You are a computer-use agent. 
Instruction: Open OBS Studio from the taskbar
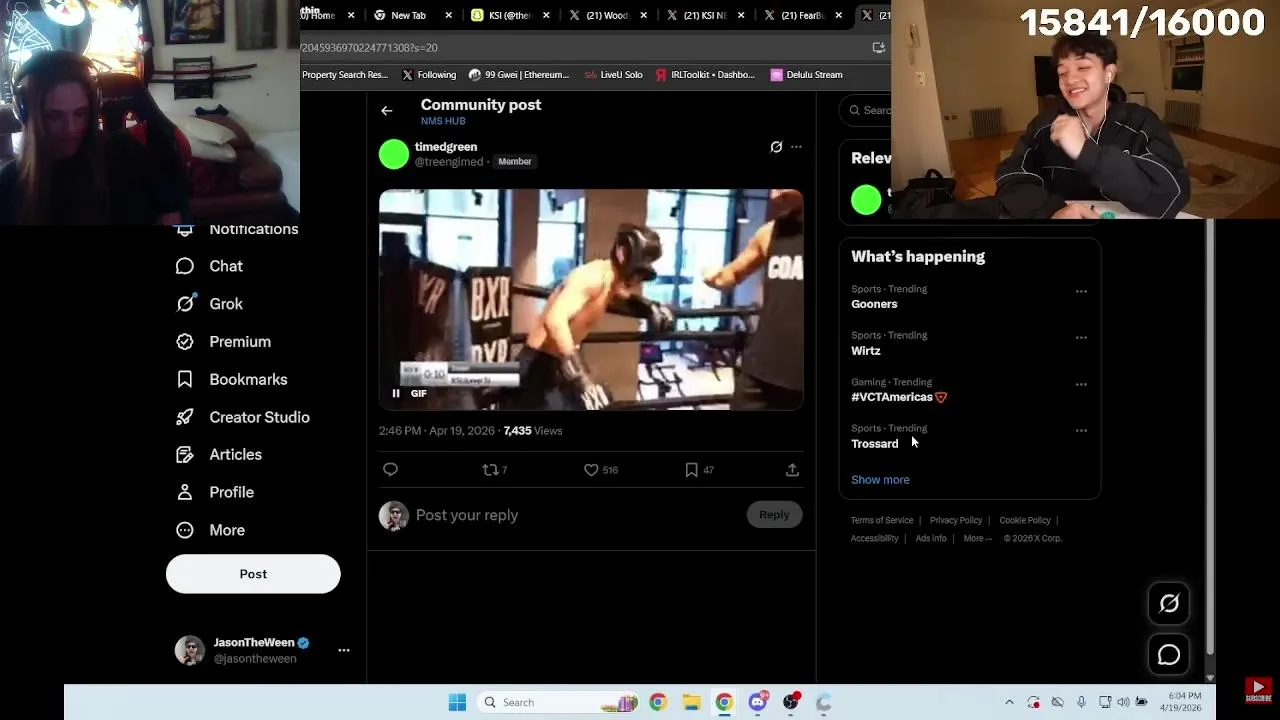coord(791,702)
